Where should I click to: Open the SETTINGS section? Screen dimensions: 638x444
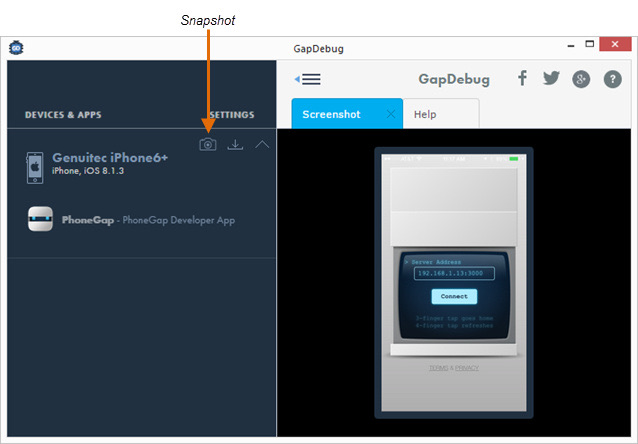click(232, 115)
